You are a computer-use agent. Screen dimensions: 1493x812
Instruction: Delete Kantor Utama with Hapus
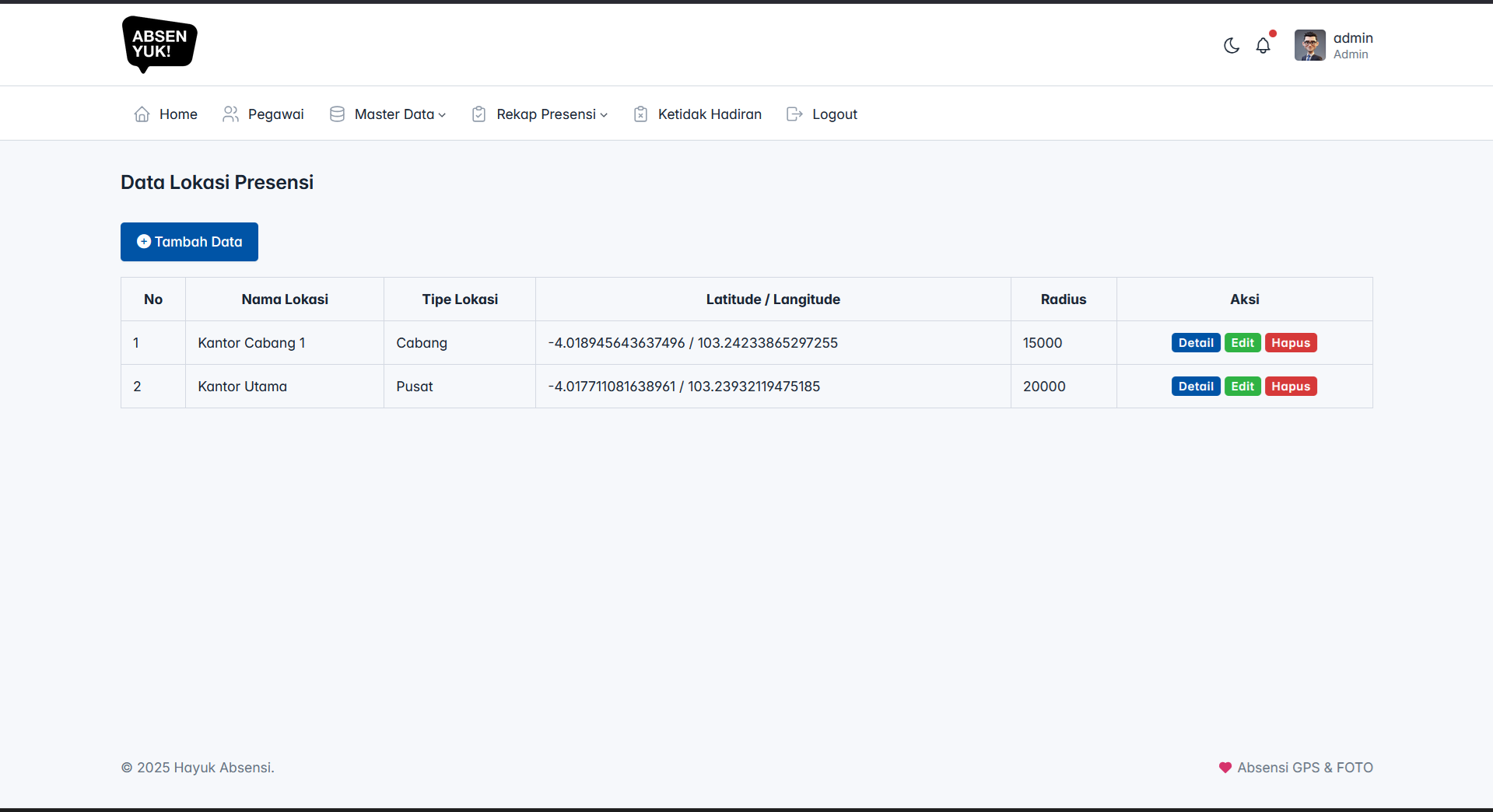tap(1291, 387)
